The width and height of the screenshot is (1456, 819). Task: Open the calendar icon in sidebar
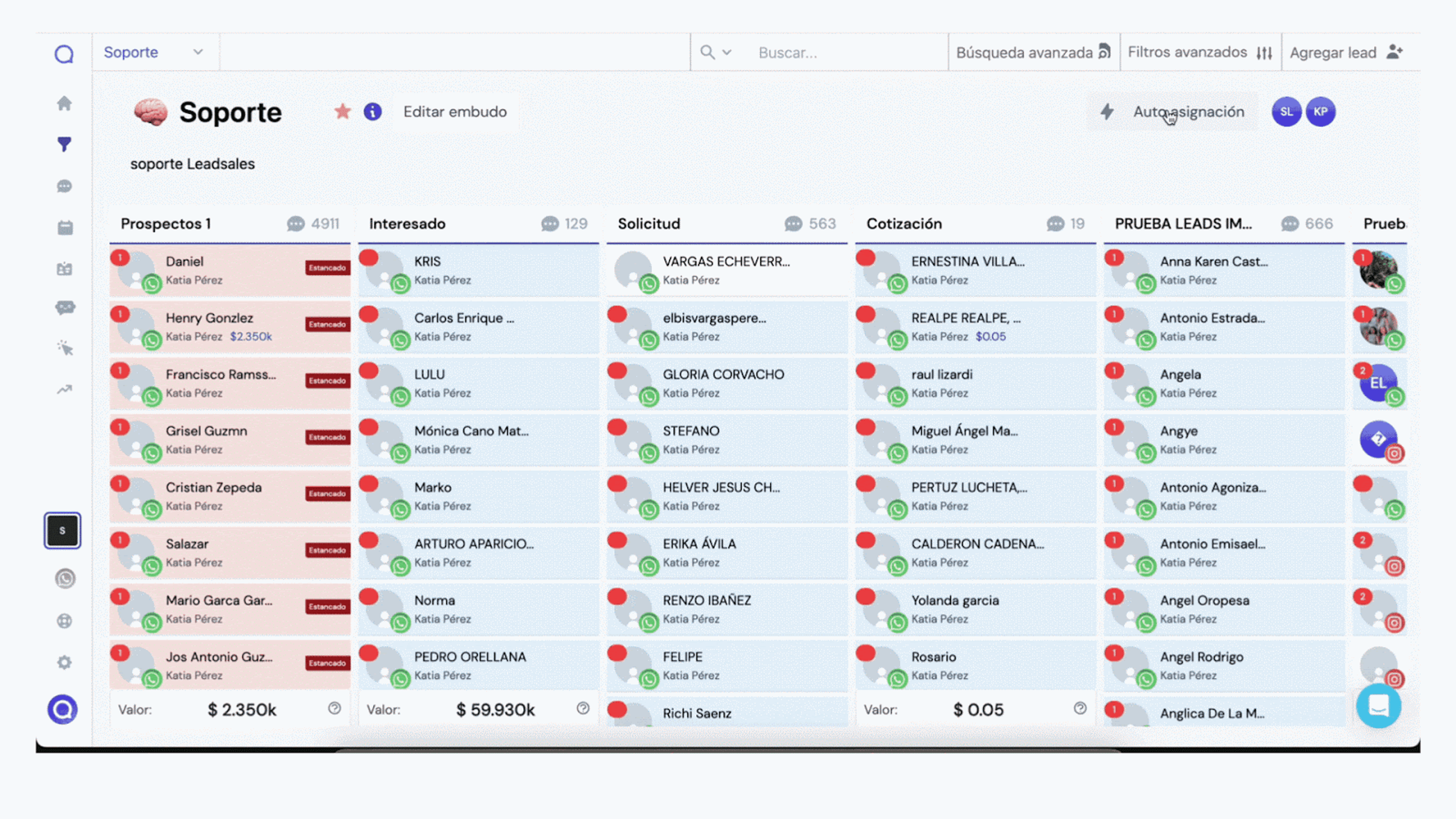(65, 228)
